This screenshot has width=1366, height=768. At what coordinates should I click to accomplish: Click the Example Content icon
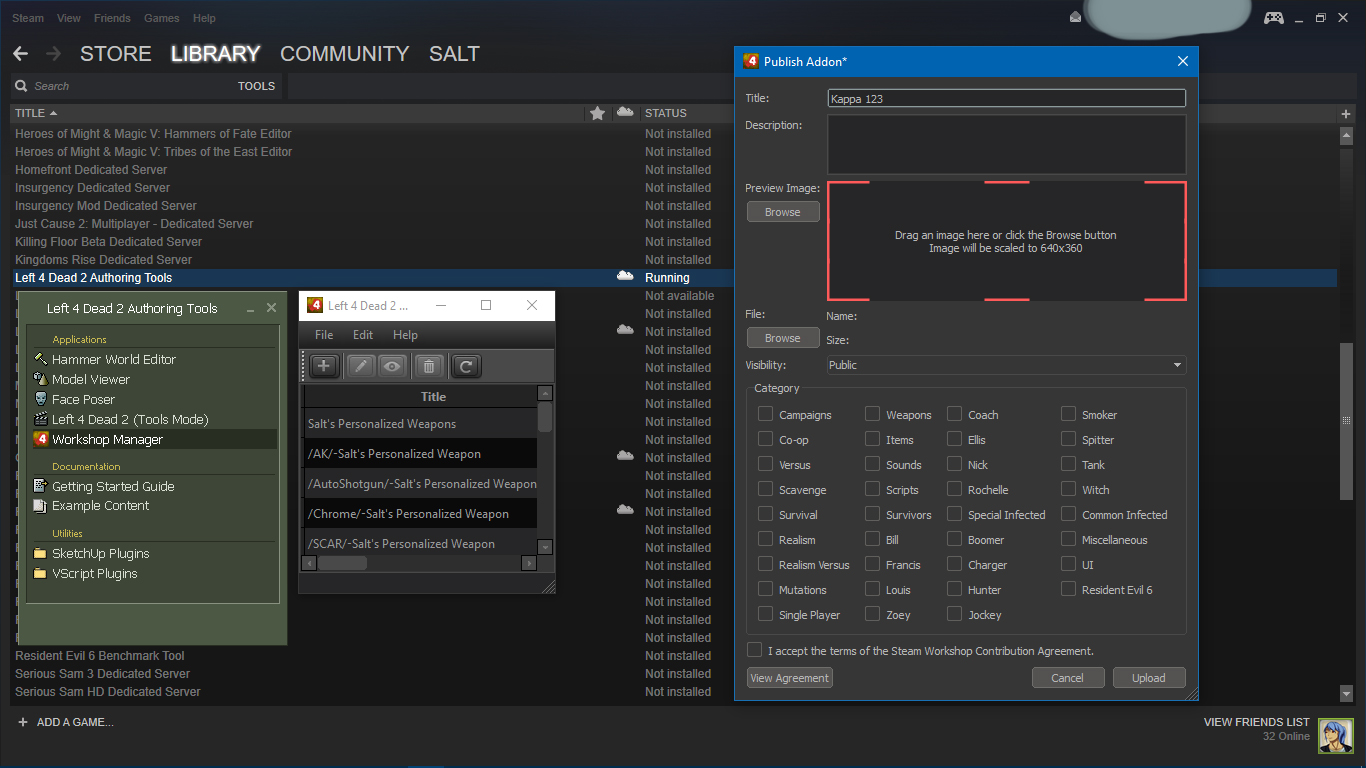tap(41, 505)
